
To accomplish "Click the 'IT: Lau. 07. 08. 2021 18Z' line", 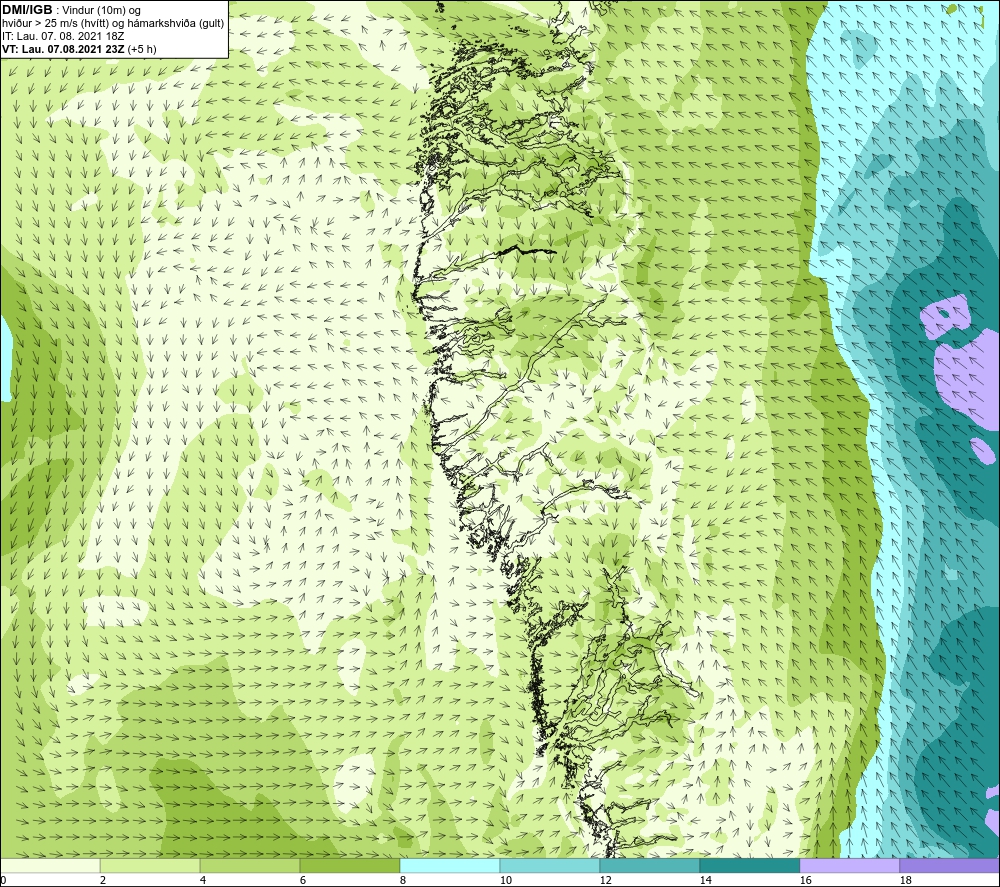I will pyautogui.click(x=63, y=36).
